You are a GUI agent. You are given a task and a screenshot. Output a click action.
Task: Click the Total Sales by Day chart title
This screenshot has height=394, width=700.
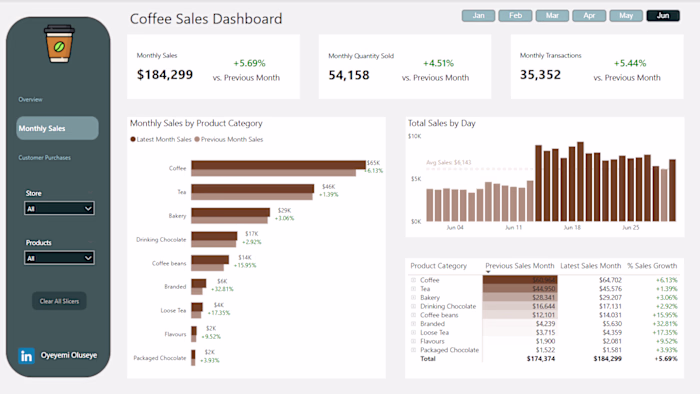pyautogui.click(x=442, y=123)
